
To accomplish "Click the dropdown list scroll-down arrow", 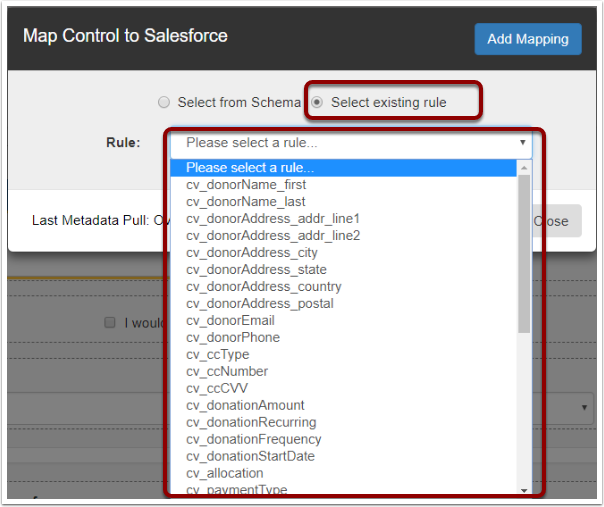I will click(524, 490).
